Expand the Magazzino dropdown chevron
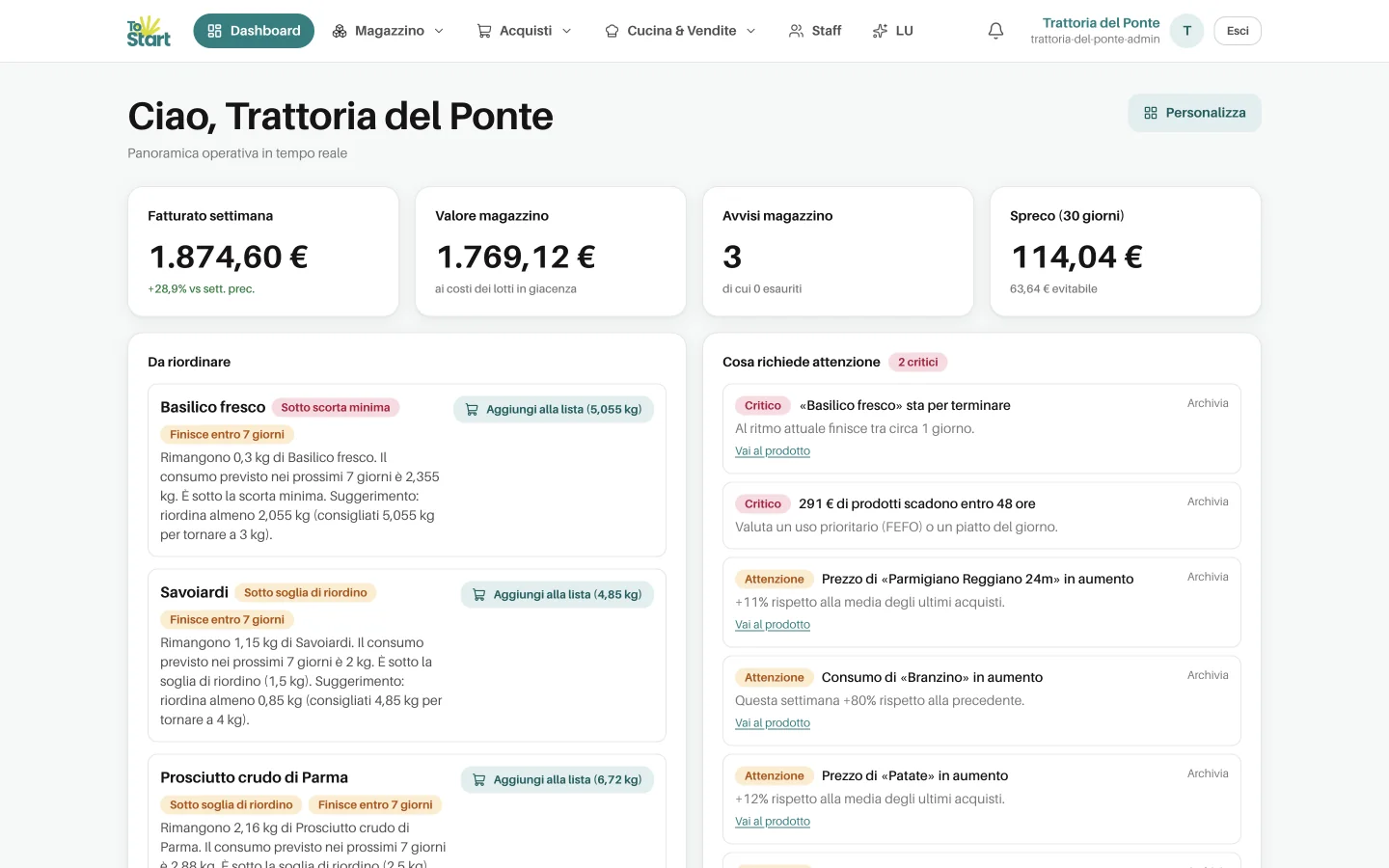The width and height of the screenshot is (1389, 868). [x=439, y=31]
